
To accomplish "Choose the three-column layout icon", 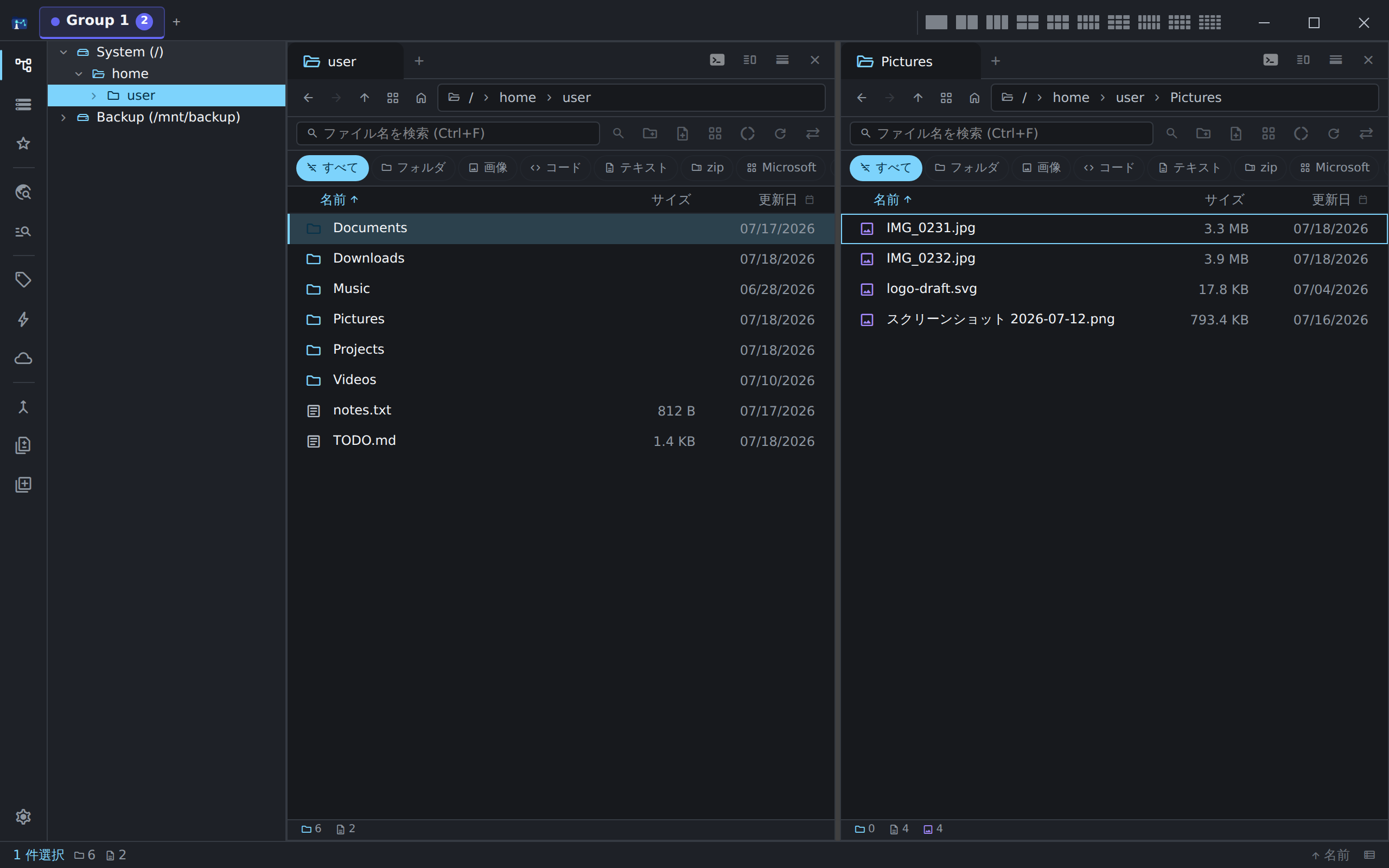I will click(x=997, y=22).
